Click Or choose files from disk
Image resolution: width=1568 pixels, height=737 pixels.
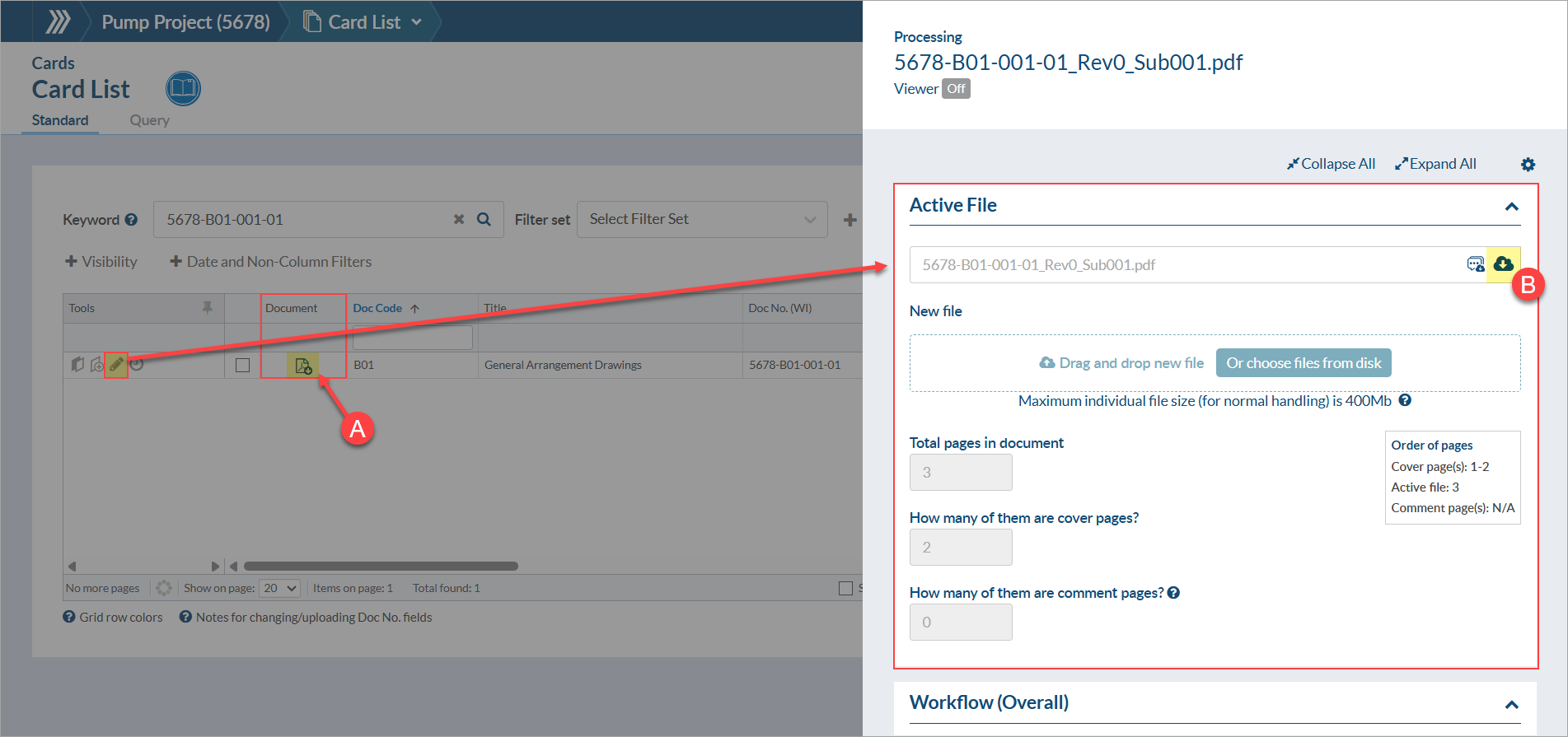pyautogui.click(x=1304, y=363)
